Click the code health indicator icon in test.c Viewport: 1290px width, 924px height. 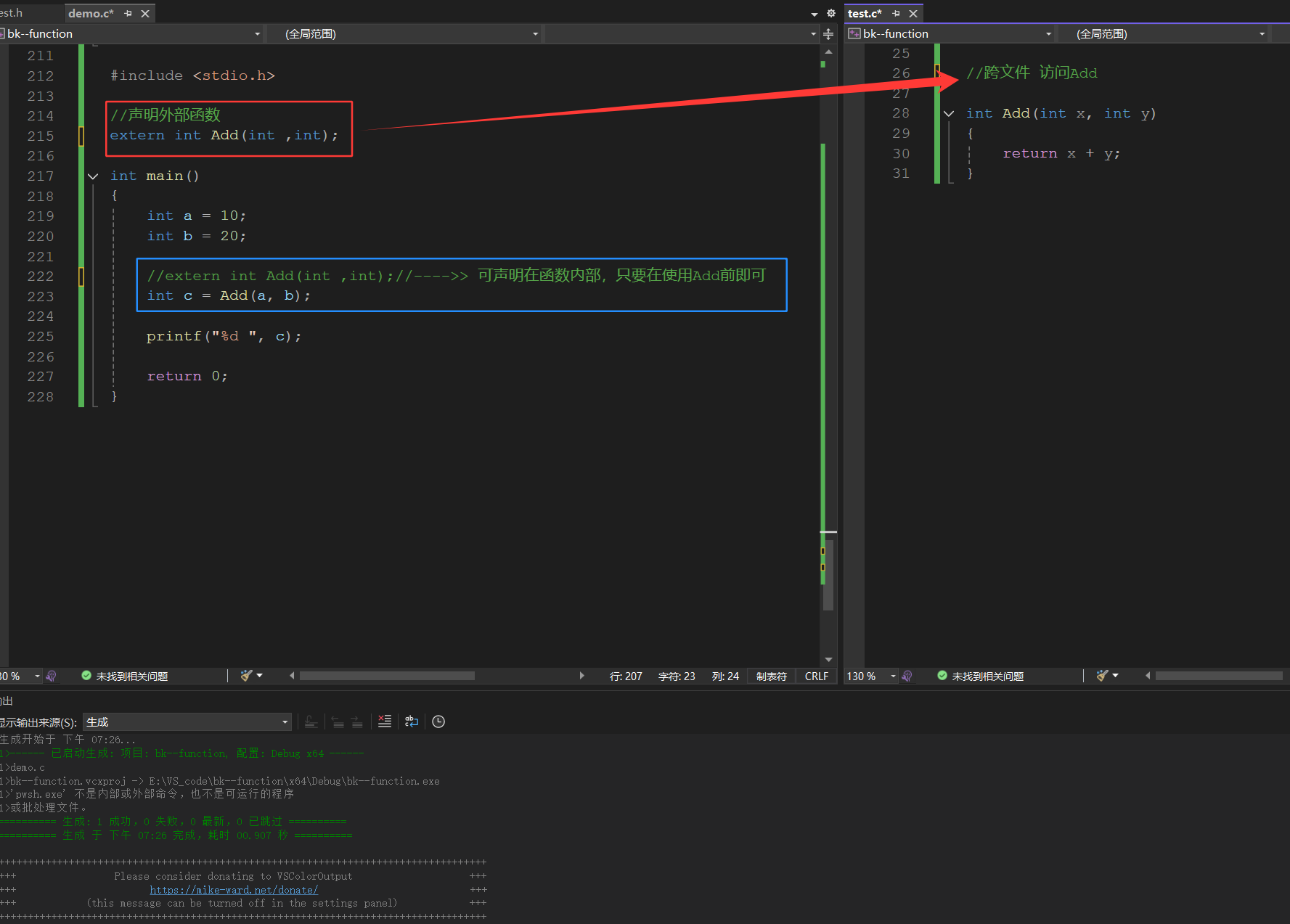coord(907,676)
